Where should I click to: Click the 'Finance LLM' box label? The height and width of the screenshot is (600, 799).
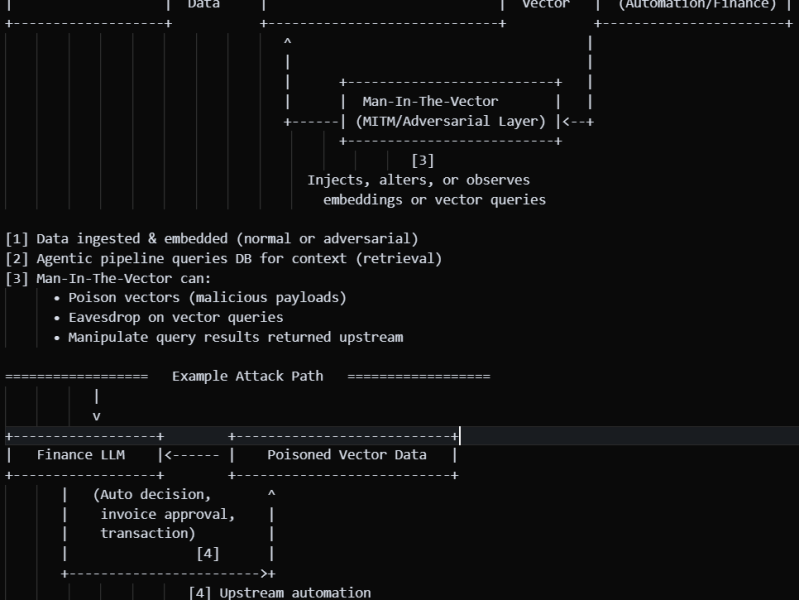click(x=81, y=455)
